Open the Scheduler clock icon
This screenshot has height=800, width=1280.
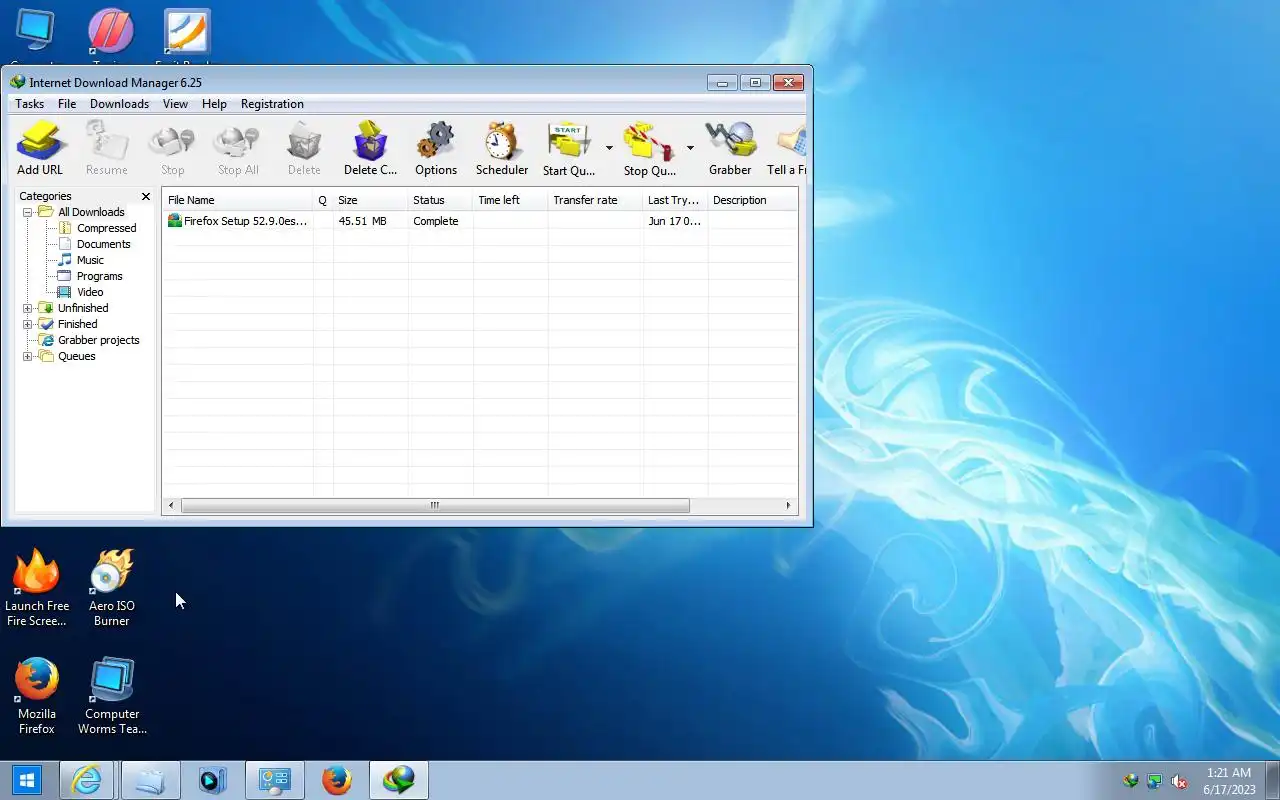(502, 148)
